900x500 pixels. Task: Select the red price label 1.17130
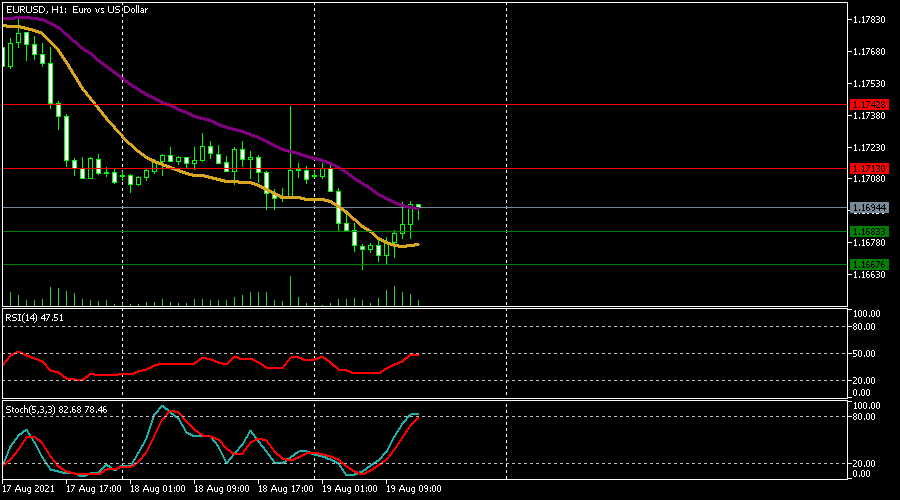tap(869, 169)
